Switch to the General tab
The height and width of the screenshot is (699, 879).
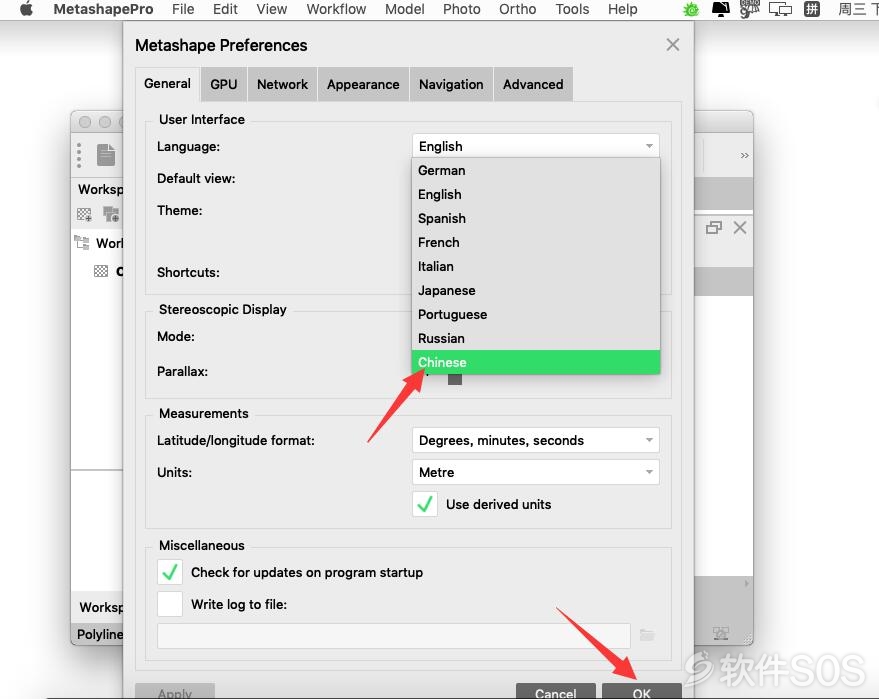pyautogui.click(x=167, y=84)
